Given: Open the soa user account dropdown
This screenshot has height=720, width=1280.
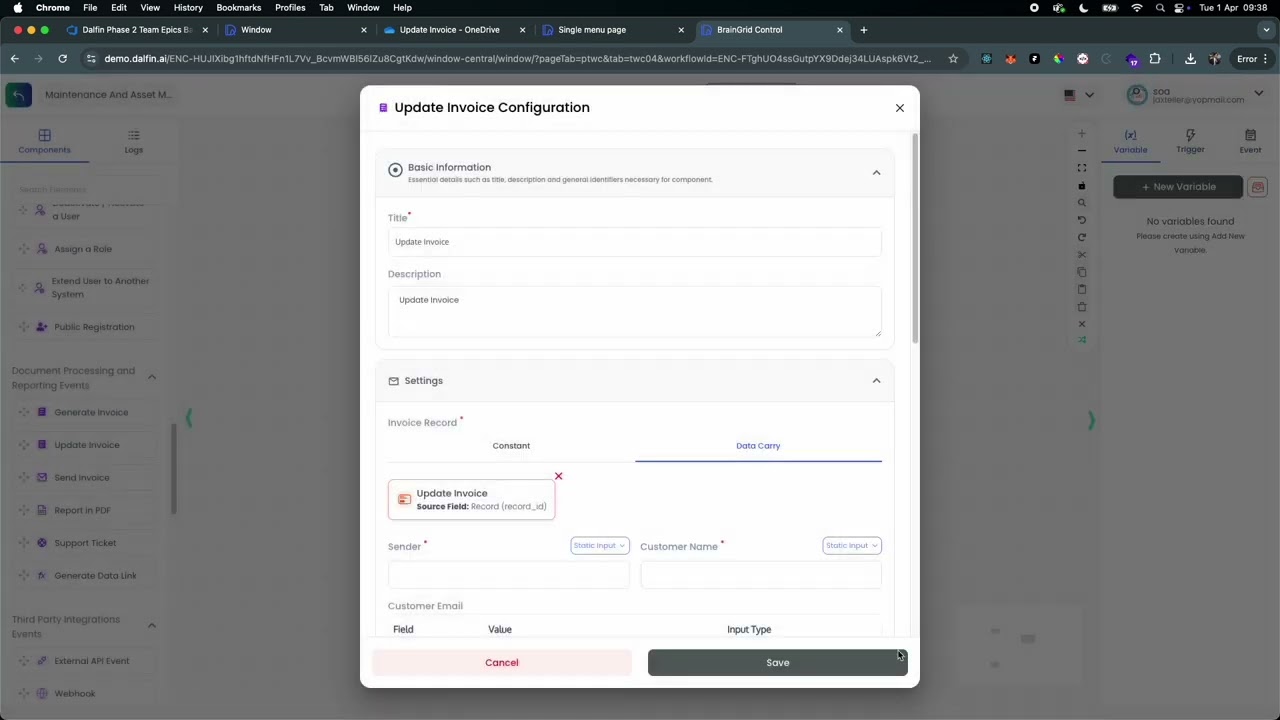Looking at the screenshot, I should 1195,95.
